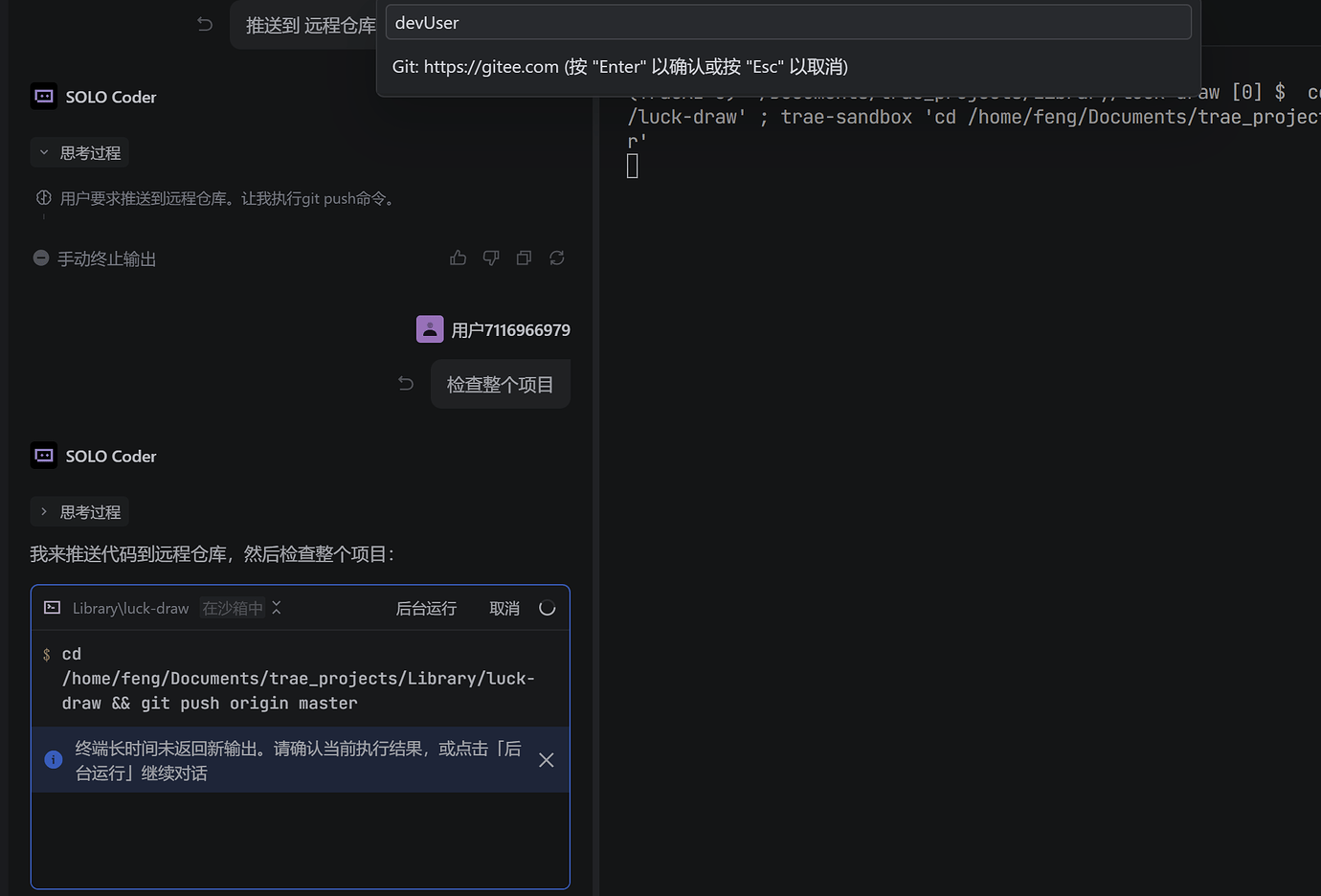Click the blue info icon in terminal notice
This screenshot has height=896, width=1321.
click(x=54, y=759)
